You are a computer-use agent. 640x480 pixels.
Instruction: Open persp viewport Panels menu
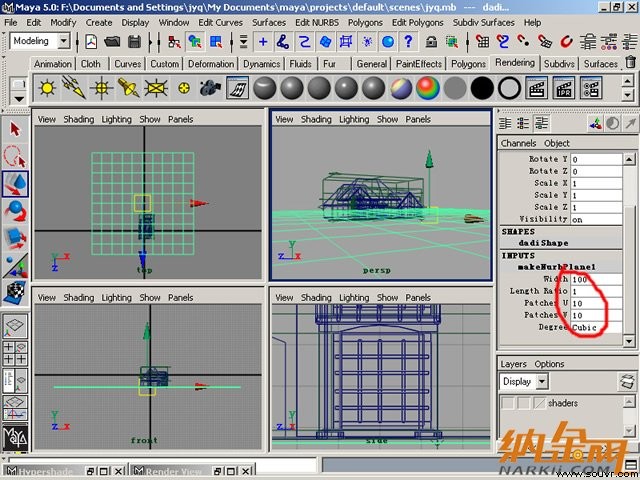[x=418, y=119]
